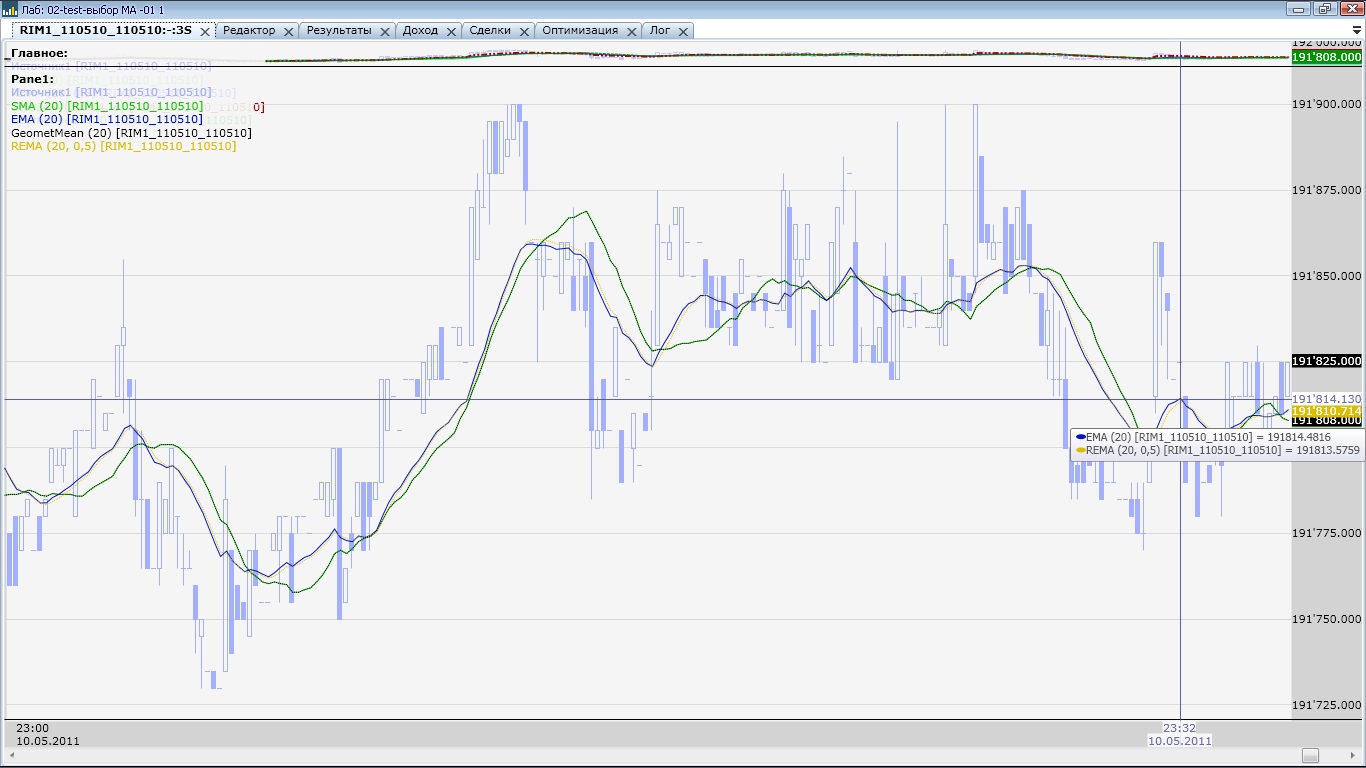The image size is (1366, 768).
Task: Close the Лог tab
Action: [x=683, y=31]
